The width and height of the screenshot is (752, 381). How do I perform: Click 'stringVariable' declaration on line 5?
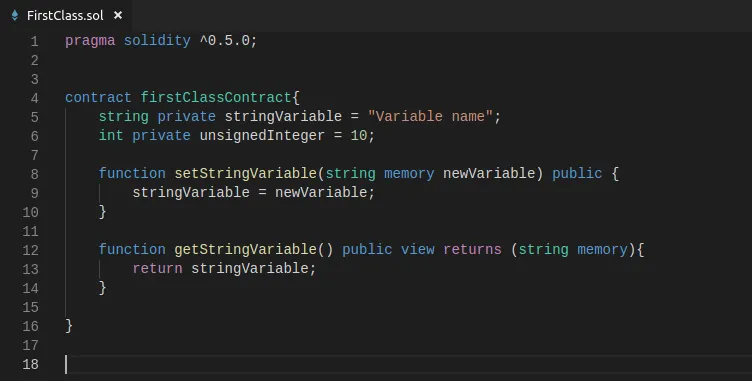tap(283, 117)
